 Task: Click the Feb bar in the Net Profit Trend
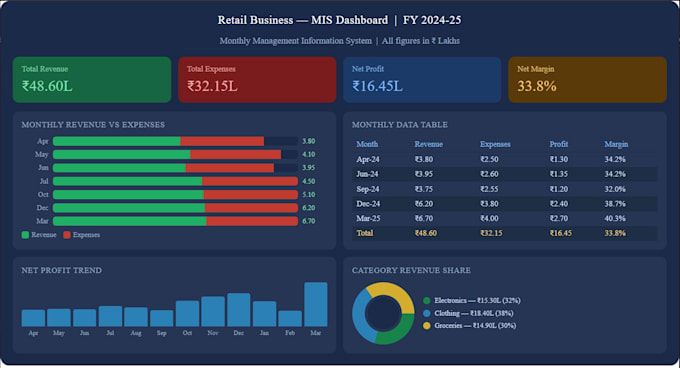click(290, 319)
